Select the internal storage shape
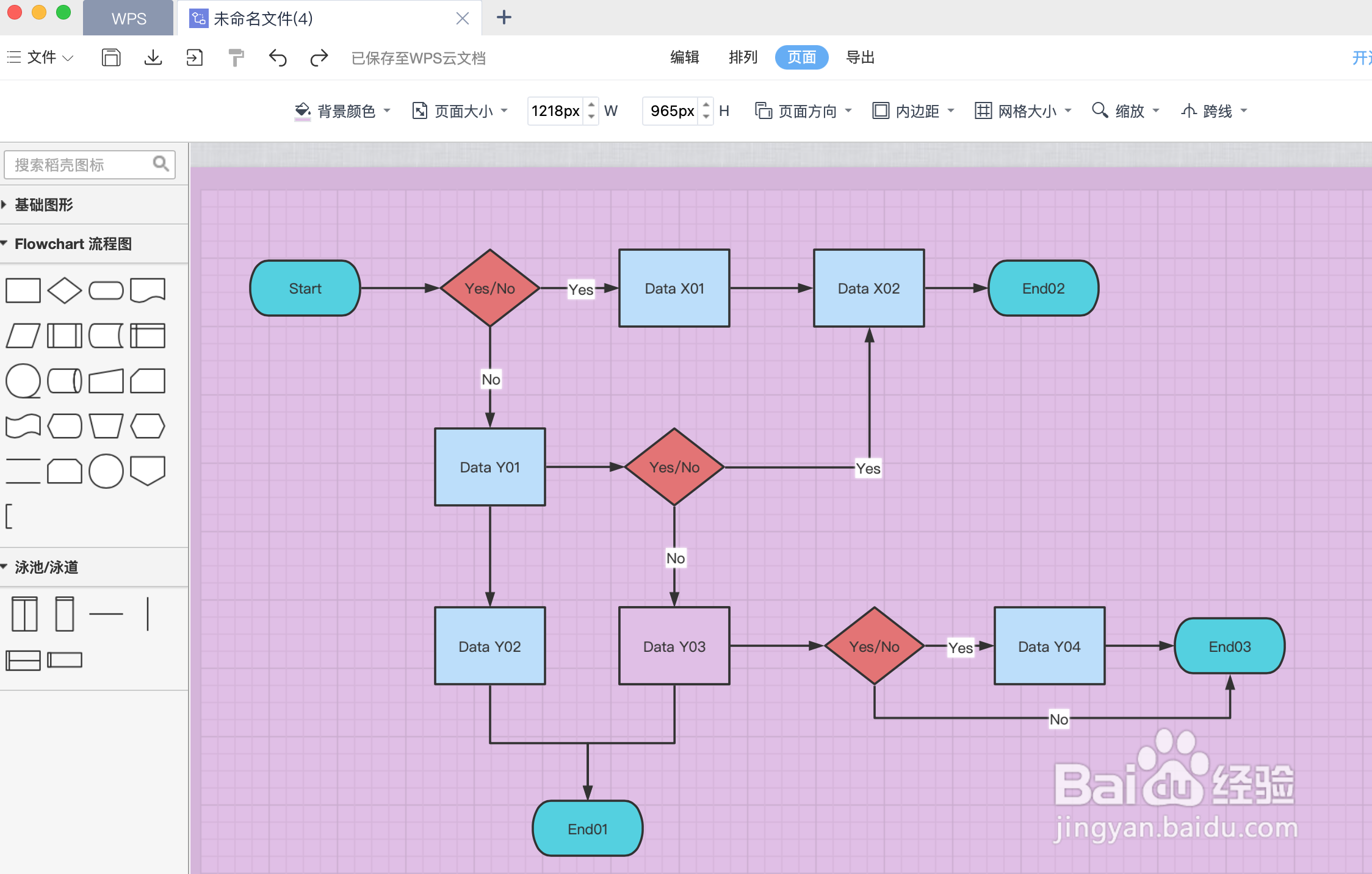This screenshot has height=874, width=1372. pyautogui.click(x=148, y=336)
